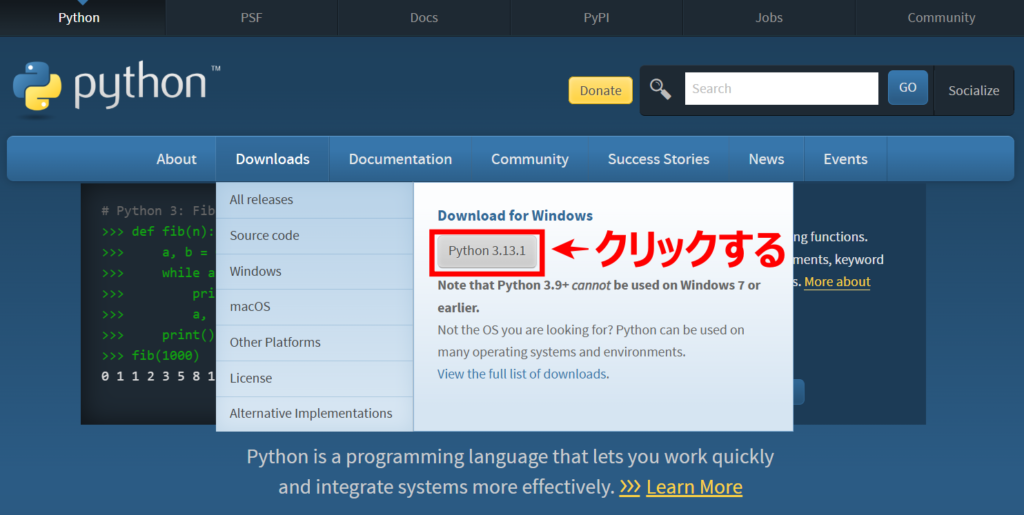Screen dimensions: 1024x515
Task: Open the Community navigation menu
Action: tap(530, 159)
